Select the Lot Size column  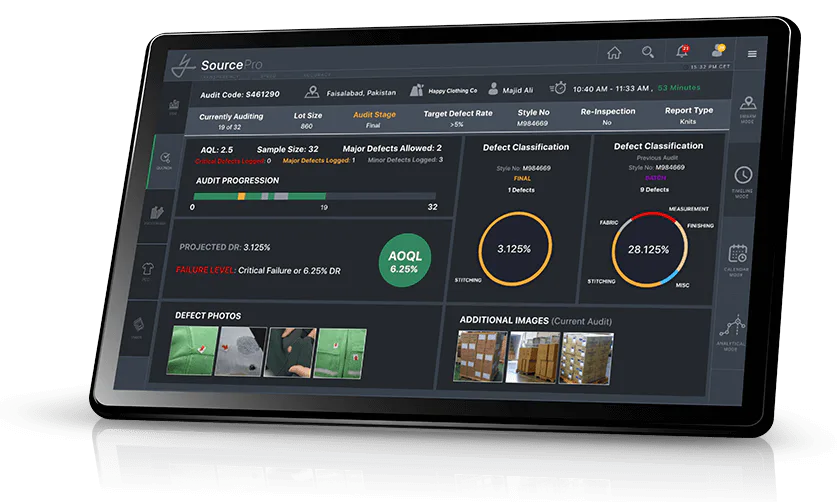307,120
